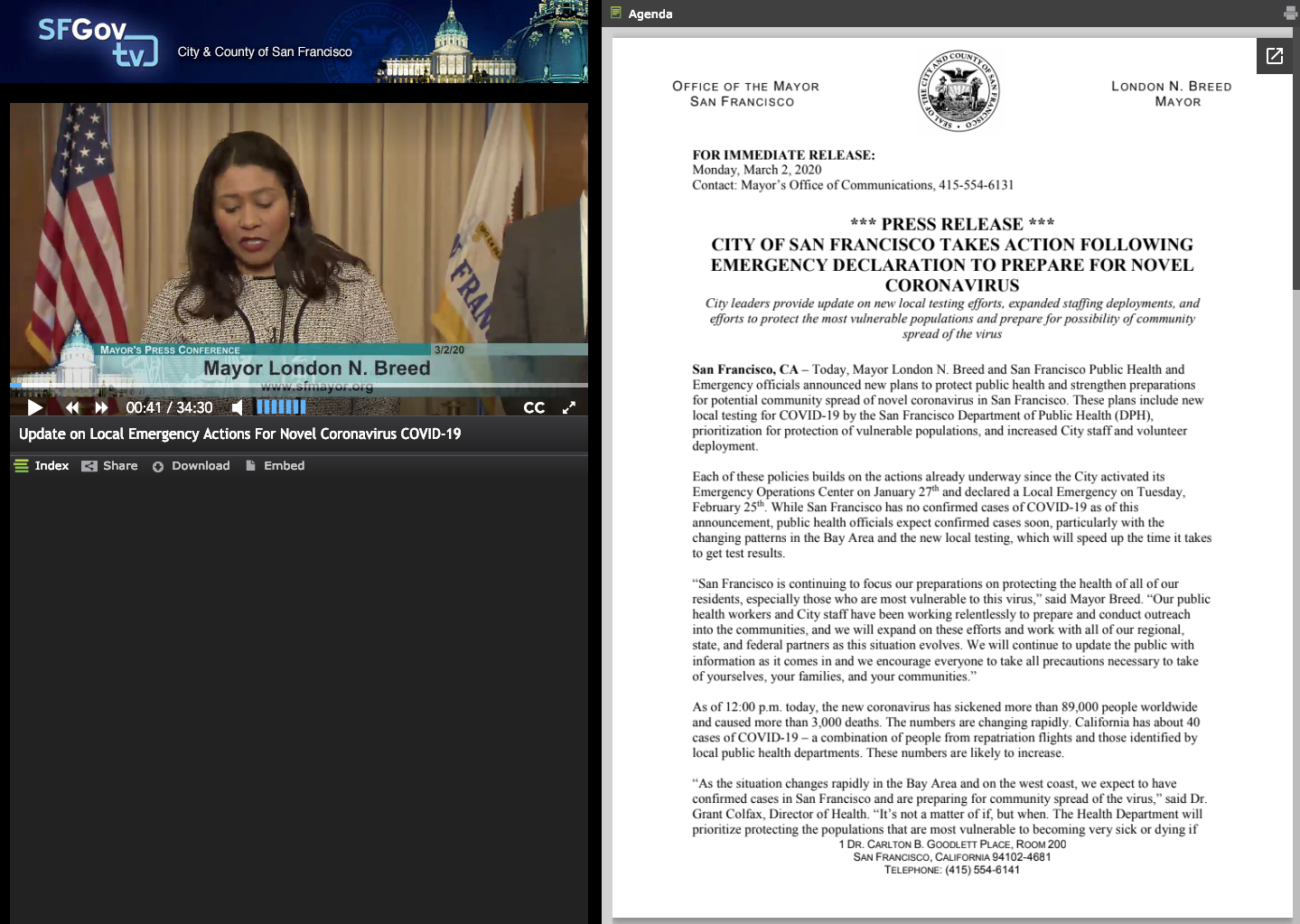Viewport: 1300px width, 924px height.
Task: Click 'London N. Breed Mayor' letterhead text
Action: click(1172, 94)
